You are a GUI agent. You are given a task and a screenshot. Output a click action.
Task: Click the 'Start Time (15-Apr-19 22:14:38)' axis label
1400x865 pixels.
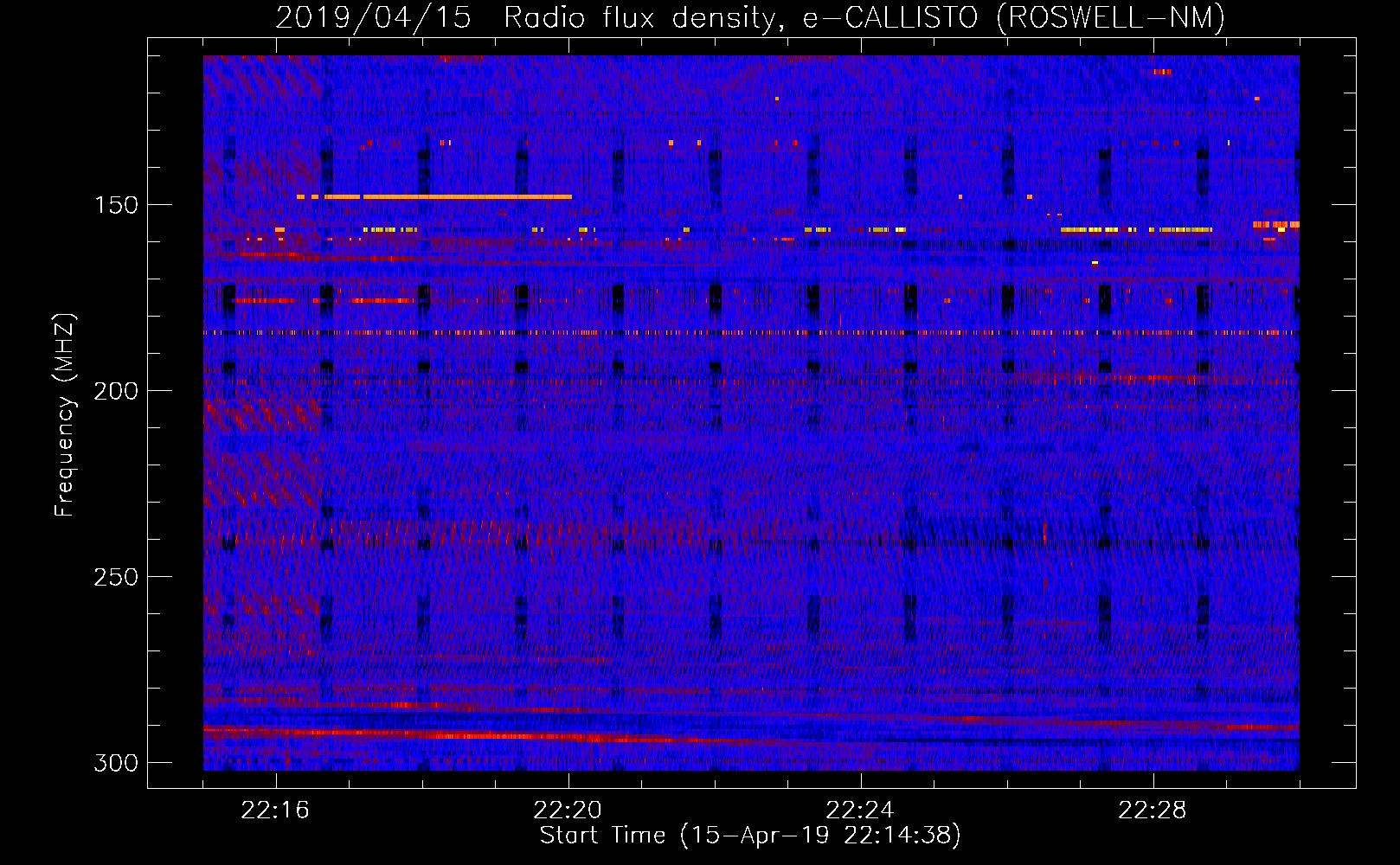coord(750,836)
